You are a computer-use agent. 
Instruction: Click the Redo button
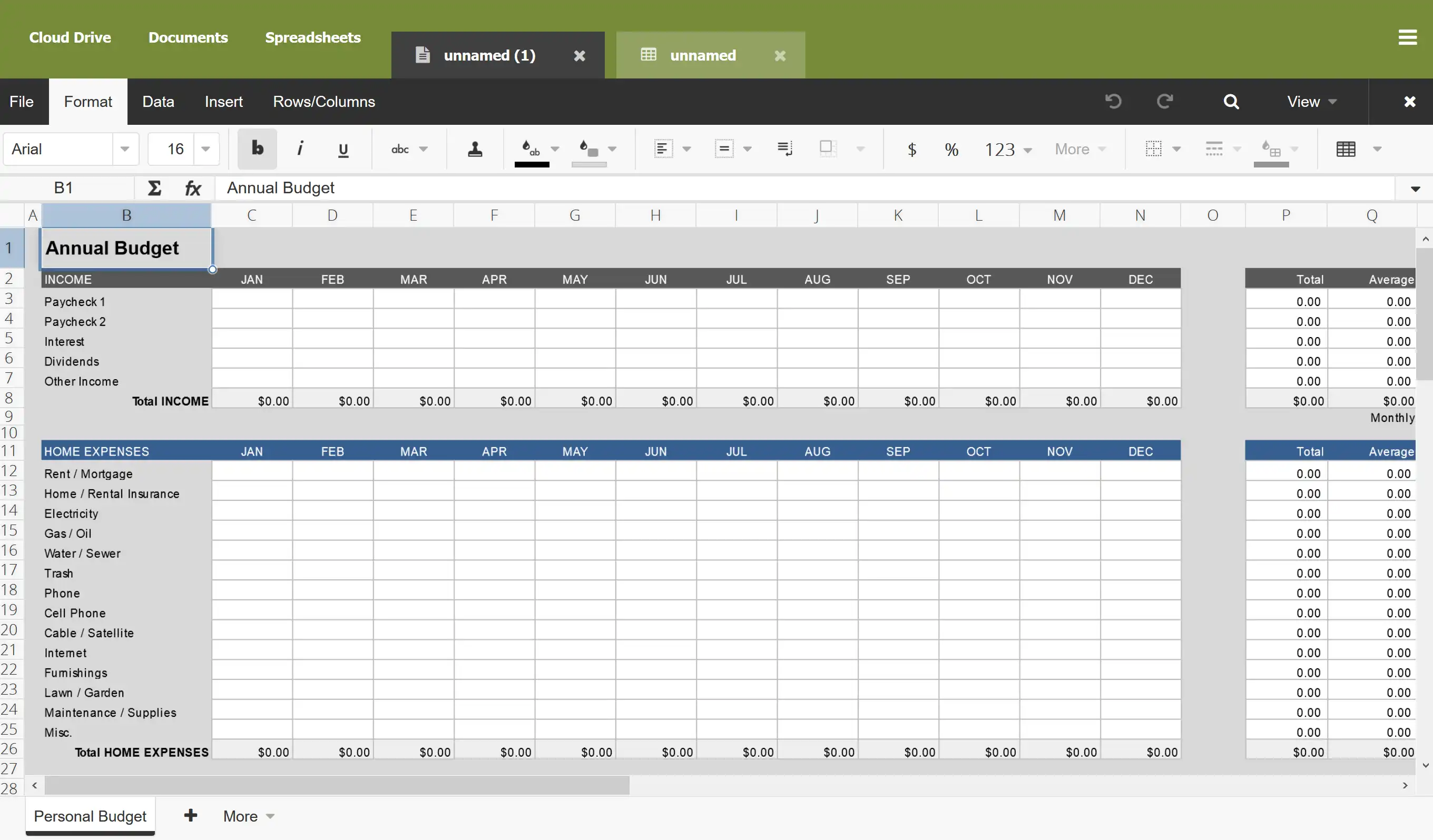point(1163,101)
